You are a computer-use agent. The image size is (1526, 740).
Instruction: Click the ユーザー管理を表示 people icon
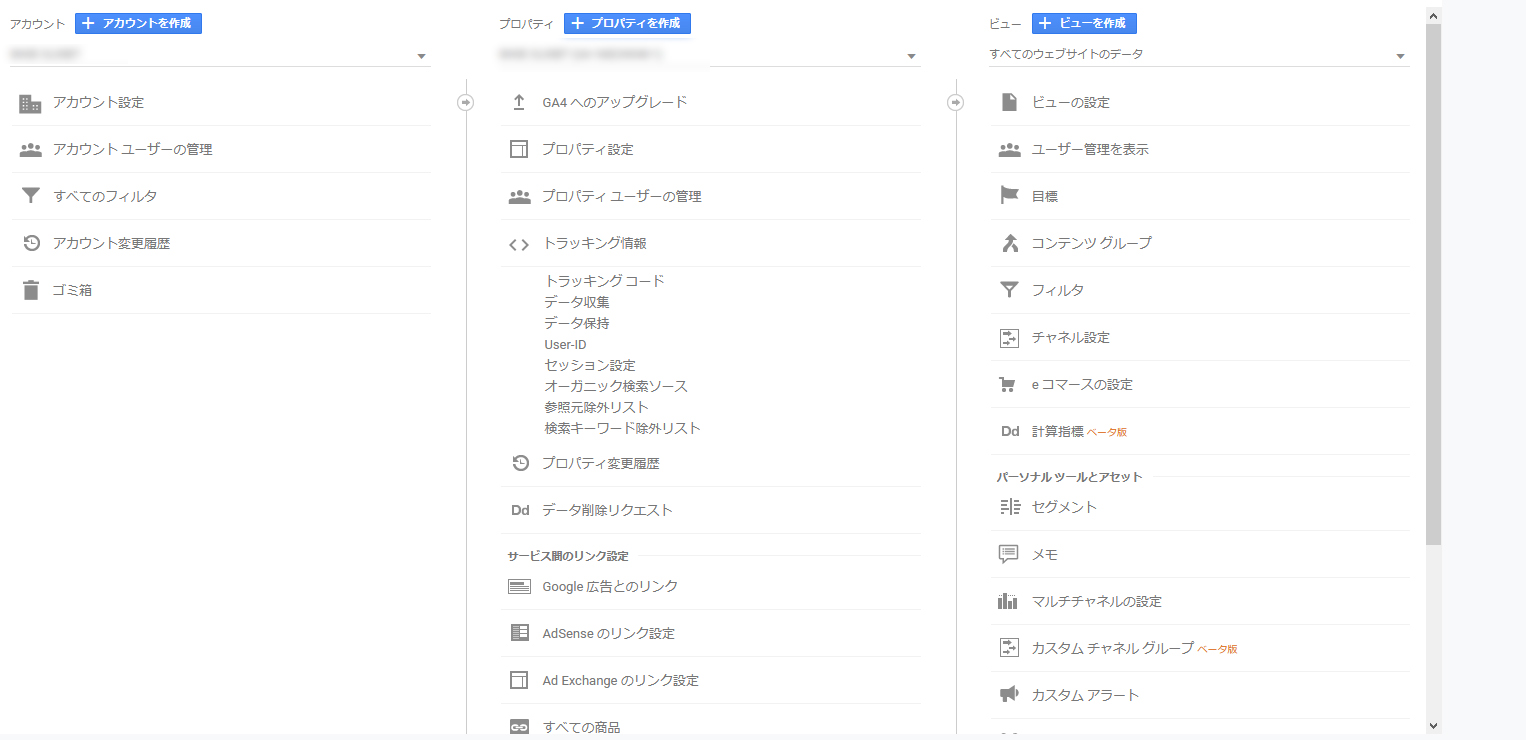click(x=1009, y=150)
